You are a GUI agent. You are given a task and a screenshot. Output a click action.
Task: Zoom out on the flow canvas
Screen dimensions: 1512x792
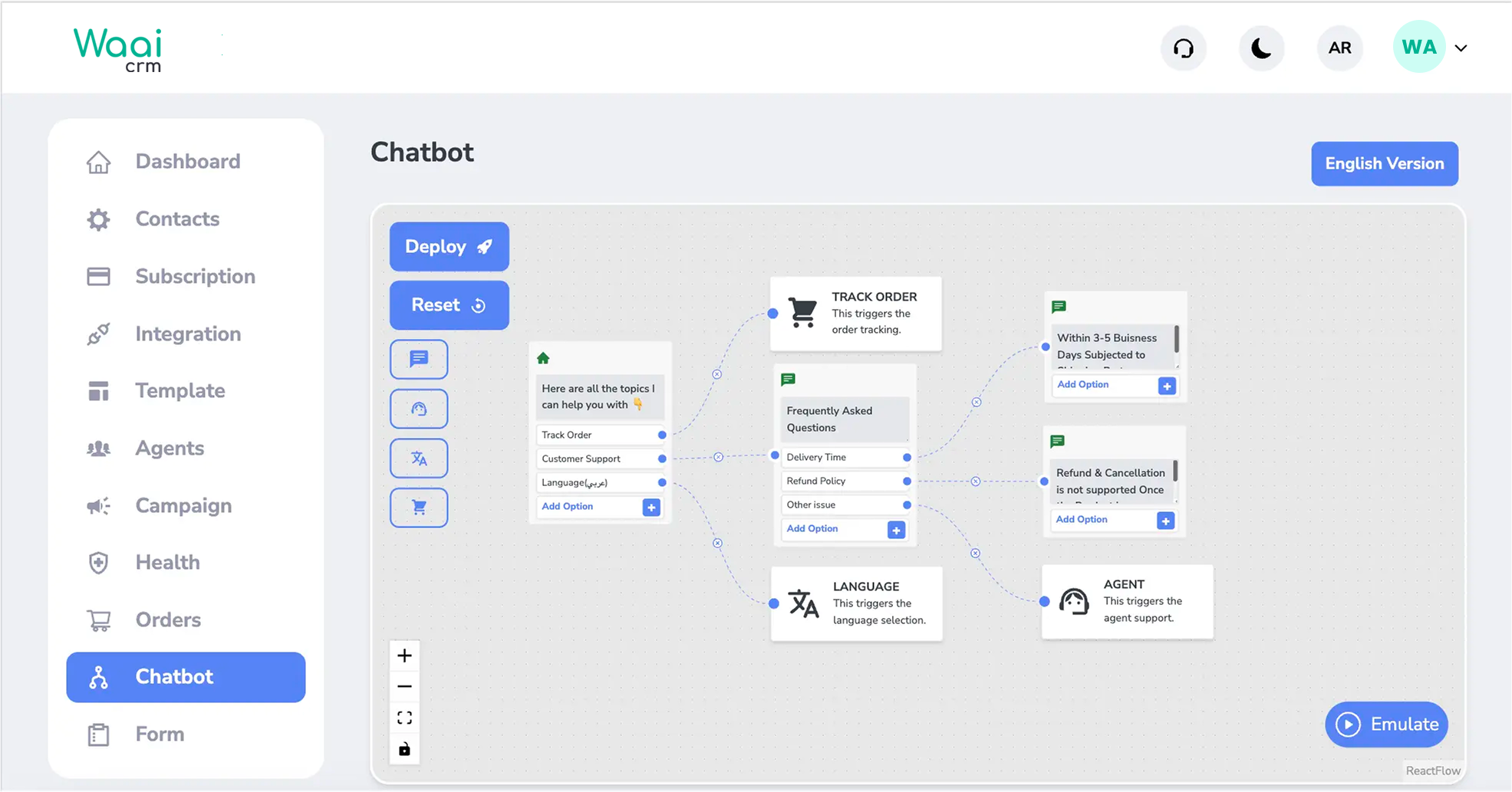tap(404, 686)
